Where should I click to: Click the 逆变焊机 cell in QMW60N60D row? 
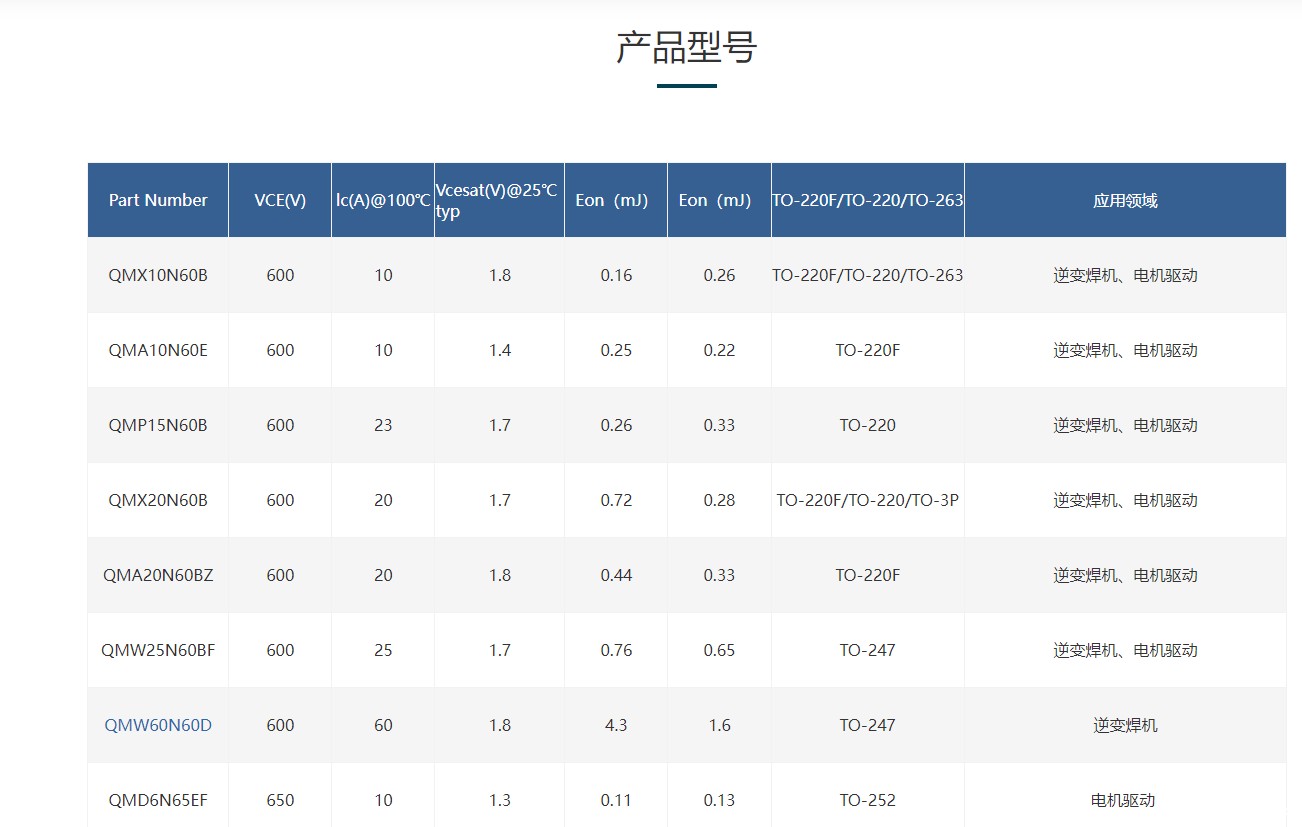(1125, 725)
